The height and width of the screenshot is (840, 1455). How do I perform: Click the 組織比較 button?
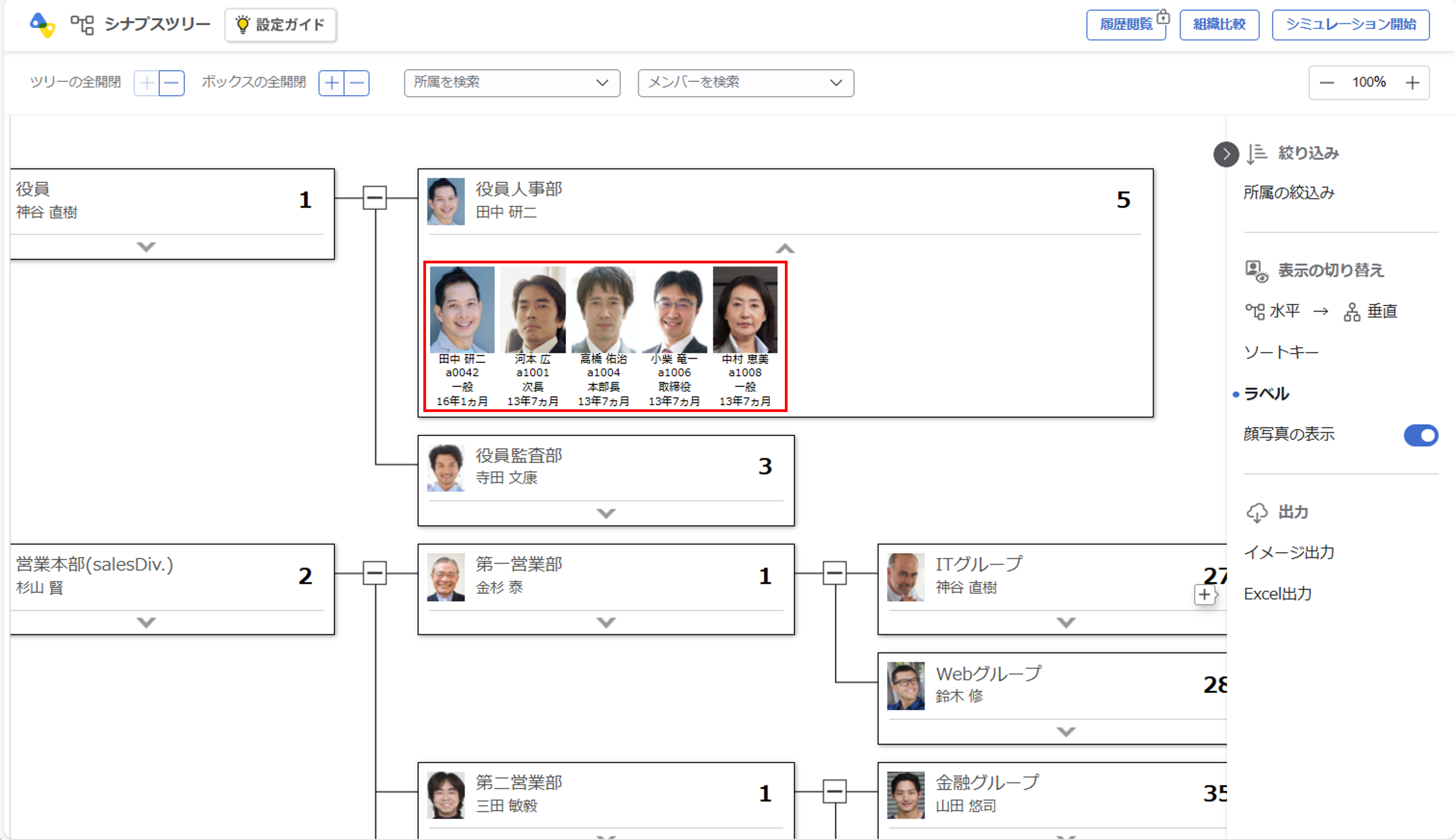pyautogui.click(x=1219, y=25)
